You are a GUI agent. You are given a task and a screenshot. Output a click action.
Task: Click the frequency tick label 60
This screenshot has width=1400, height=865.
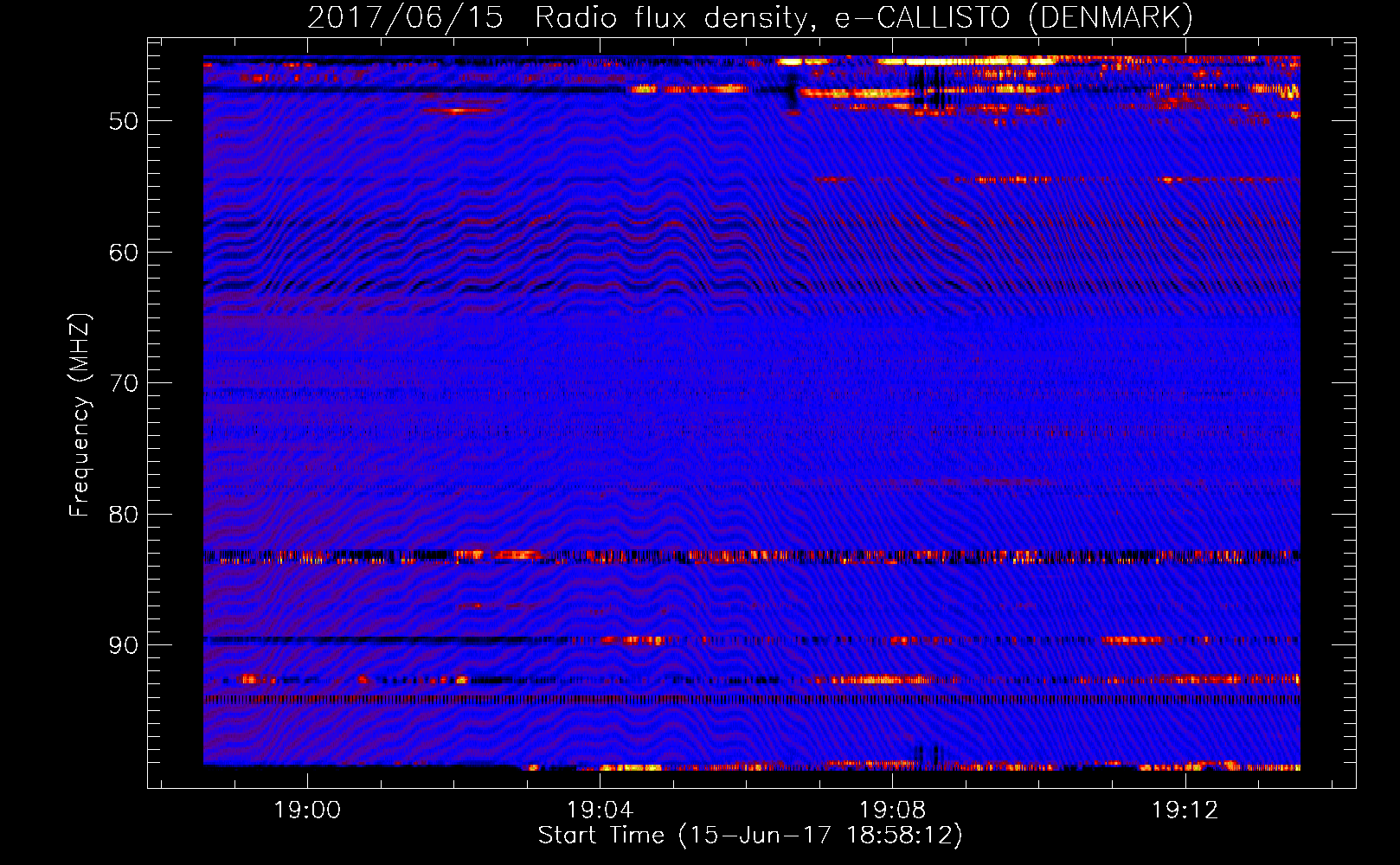[x=123, y=253]
